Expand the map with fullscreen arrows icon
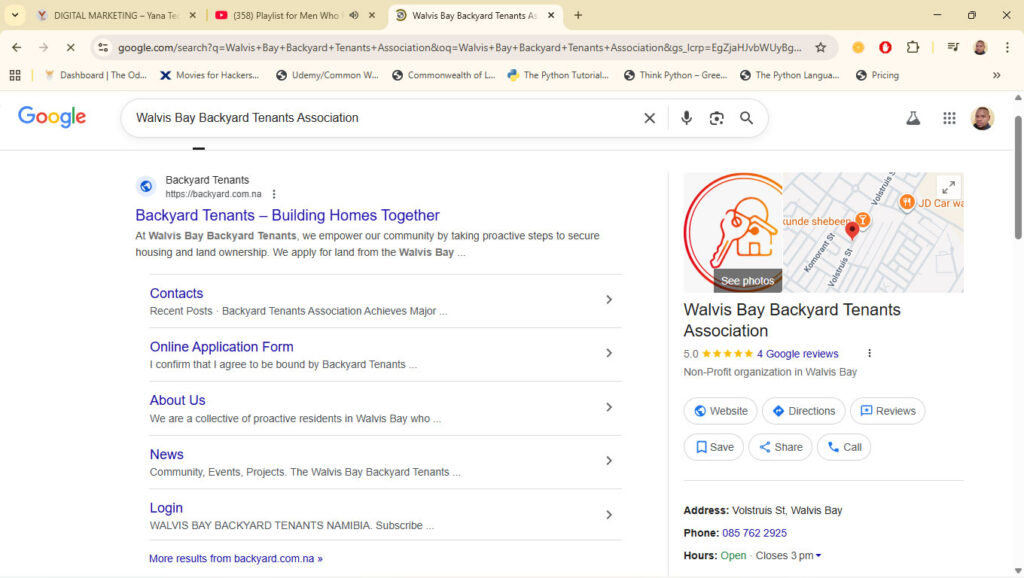Image resolution: width=1024 pixels, height=578 pixels. click(948, 187)
